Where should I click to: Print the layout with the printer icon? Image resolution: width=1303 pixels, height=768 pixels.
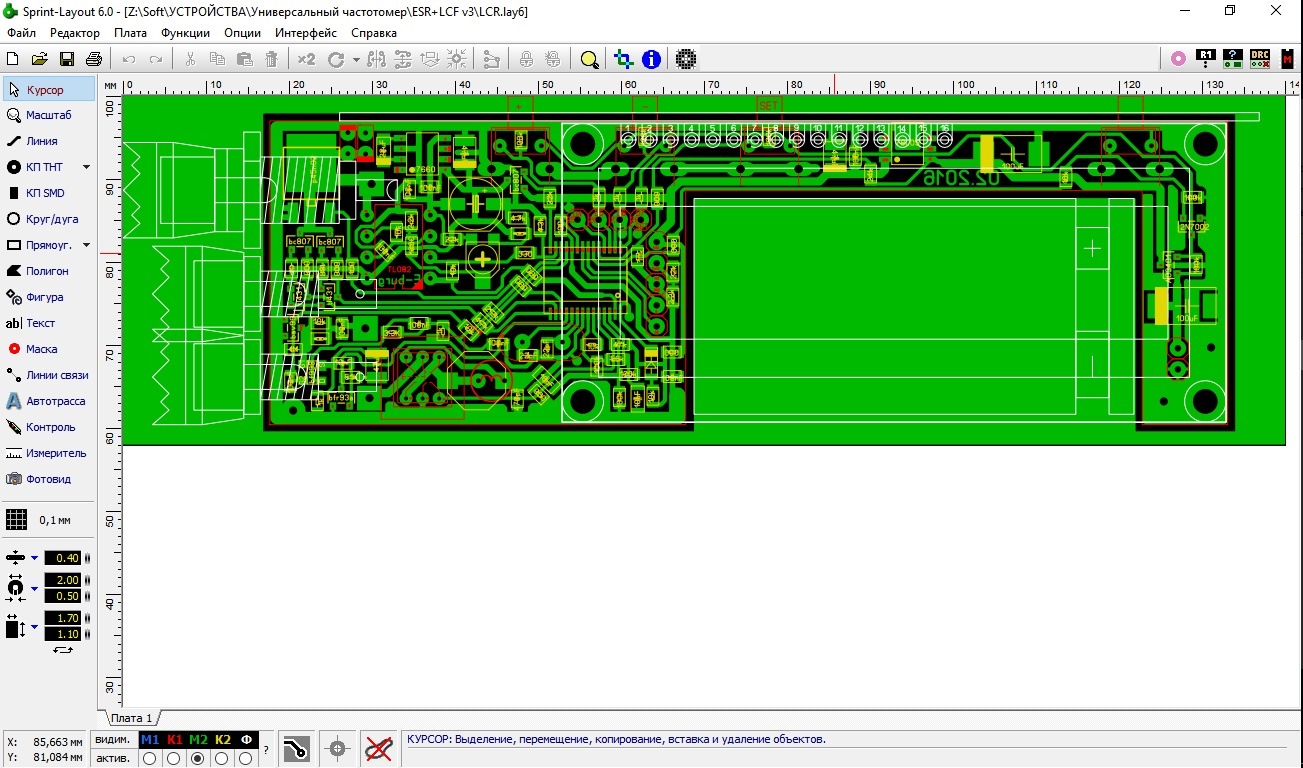pos(94,60)
